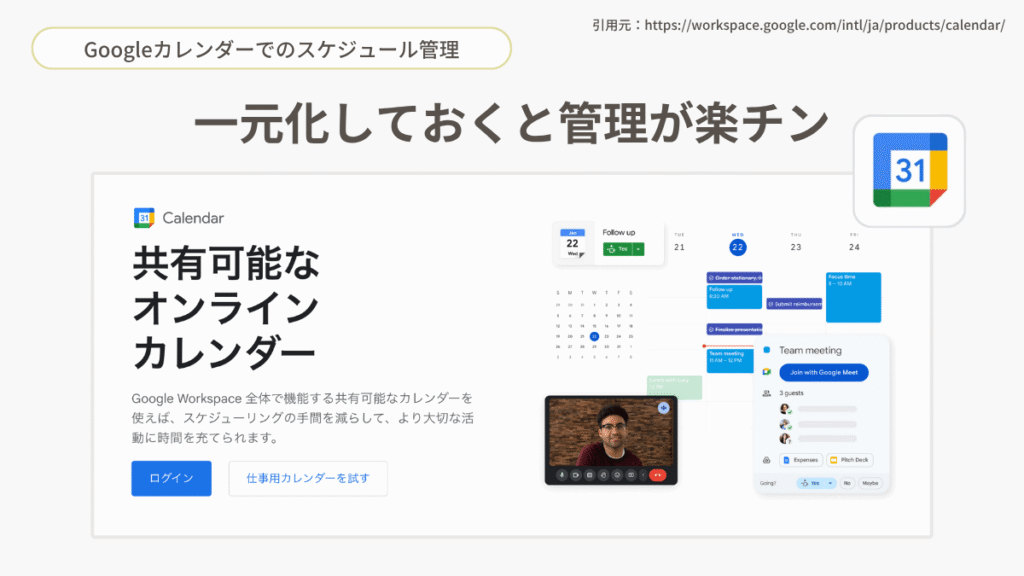This screenshot has width=1024, height=576.
Task: Choose Maybe in the Going row
Action: (x=870, y=483)
